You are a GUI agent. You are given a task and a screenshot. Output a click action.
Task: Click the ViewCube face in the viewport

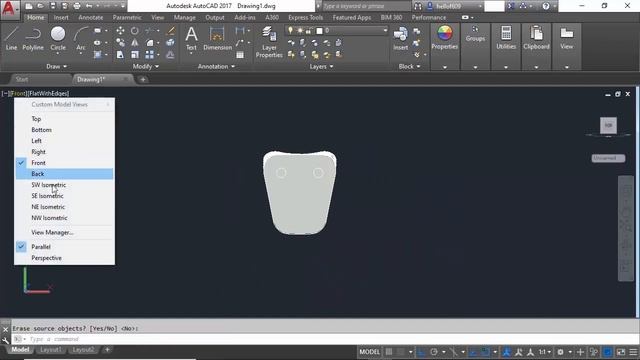(x=608, y=125)
